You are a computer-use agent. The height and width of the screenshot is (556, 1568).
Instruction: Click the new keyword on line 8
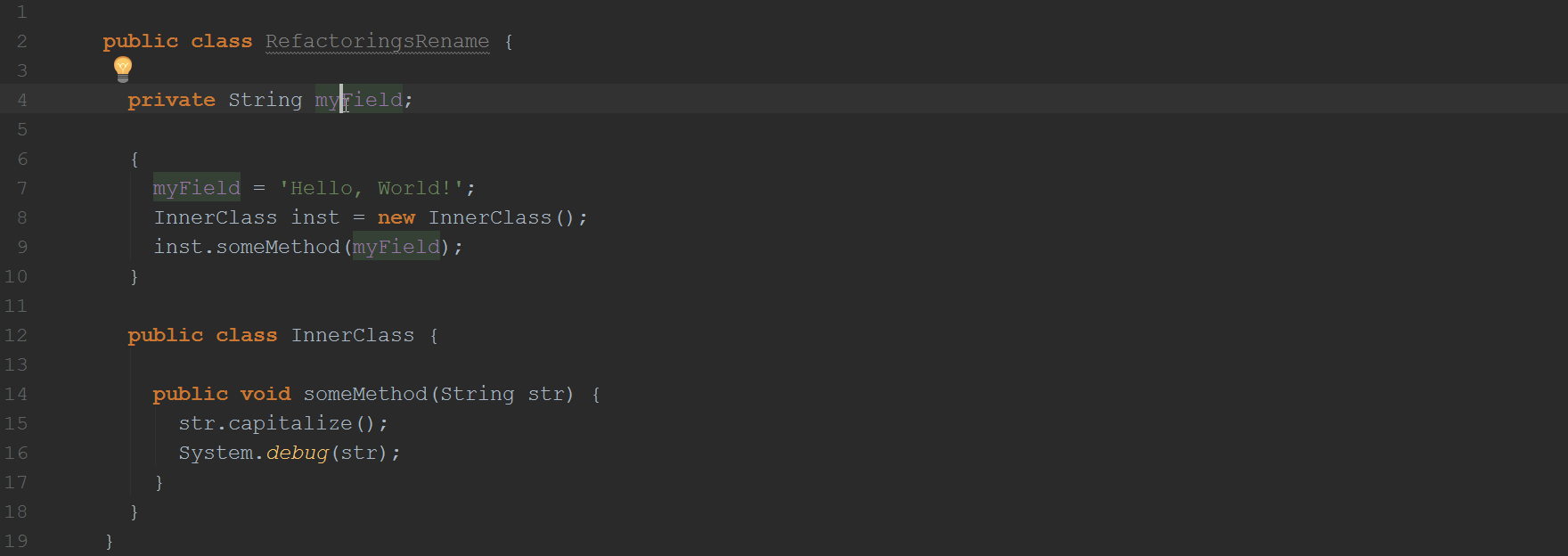tap(396, 217)
